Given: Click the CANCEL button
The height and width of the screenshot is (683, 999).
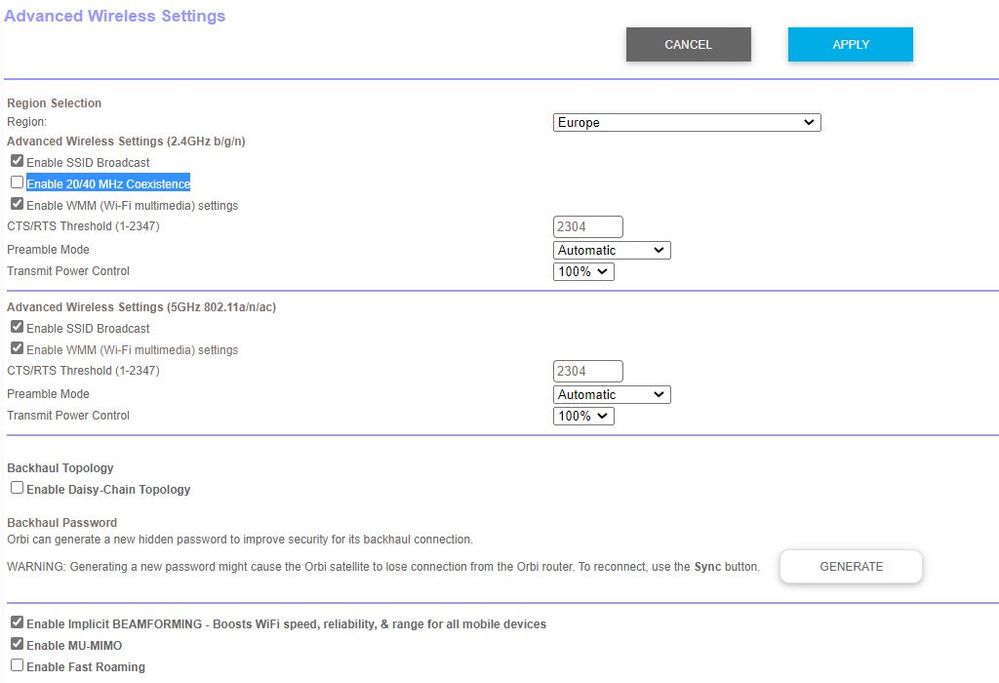Looking at the screenshot, I should (x=688, y=44).
